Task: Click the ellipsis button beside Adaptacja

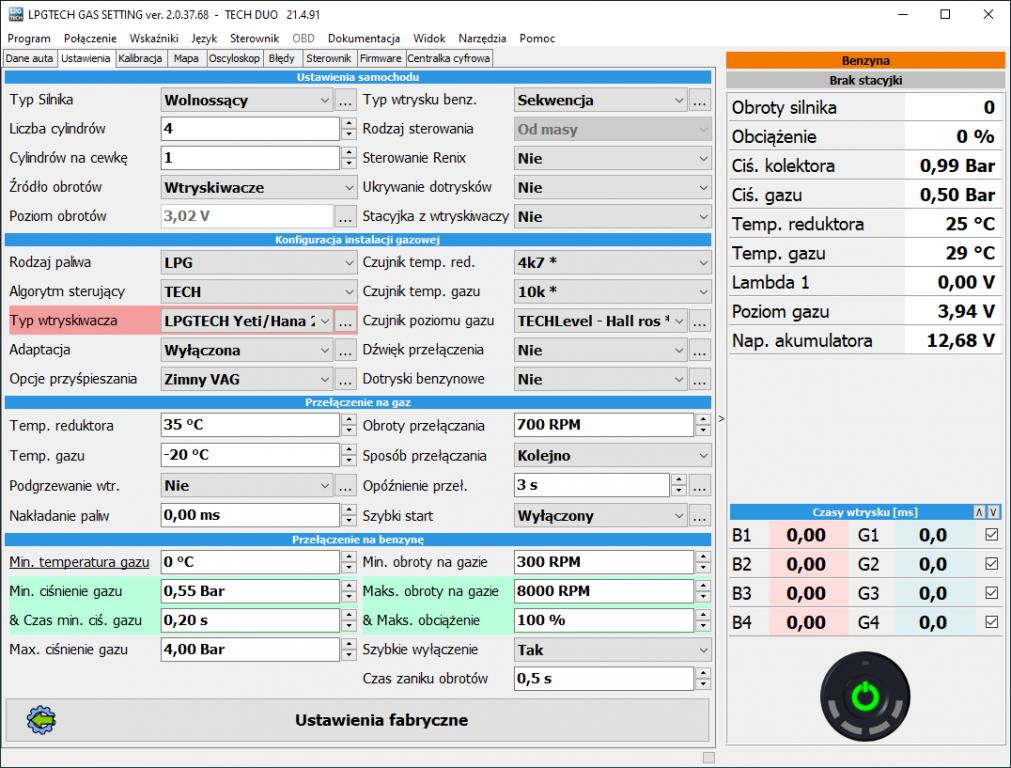Action: point(345,350)
